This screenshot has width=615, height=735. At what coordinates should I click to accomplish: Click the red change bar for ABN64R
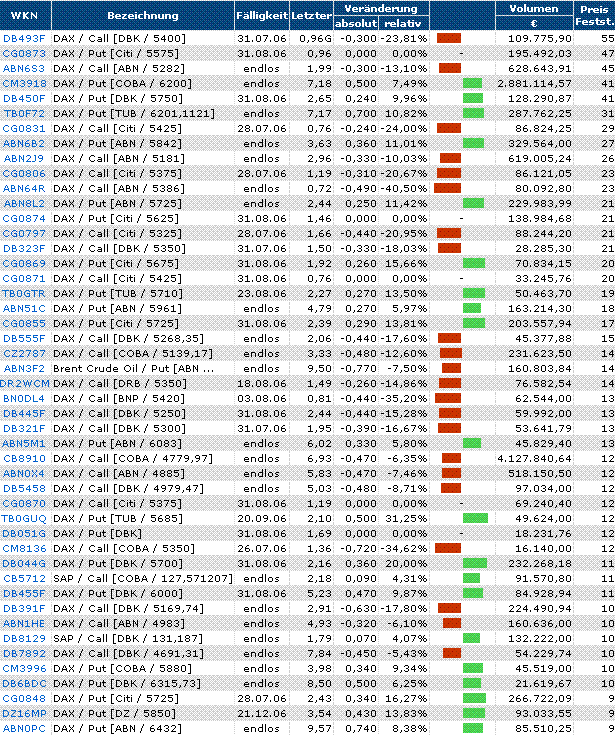(x=447, y=188)
